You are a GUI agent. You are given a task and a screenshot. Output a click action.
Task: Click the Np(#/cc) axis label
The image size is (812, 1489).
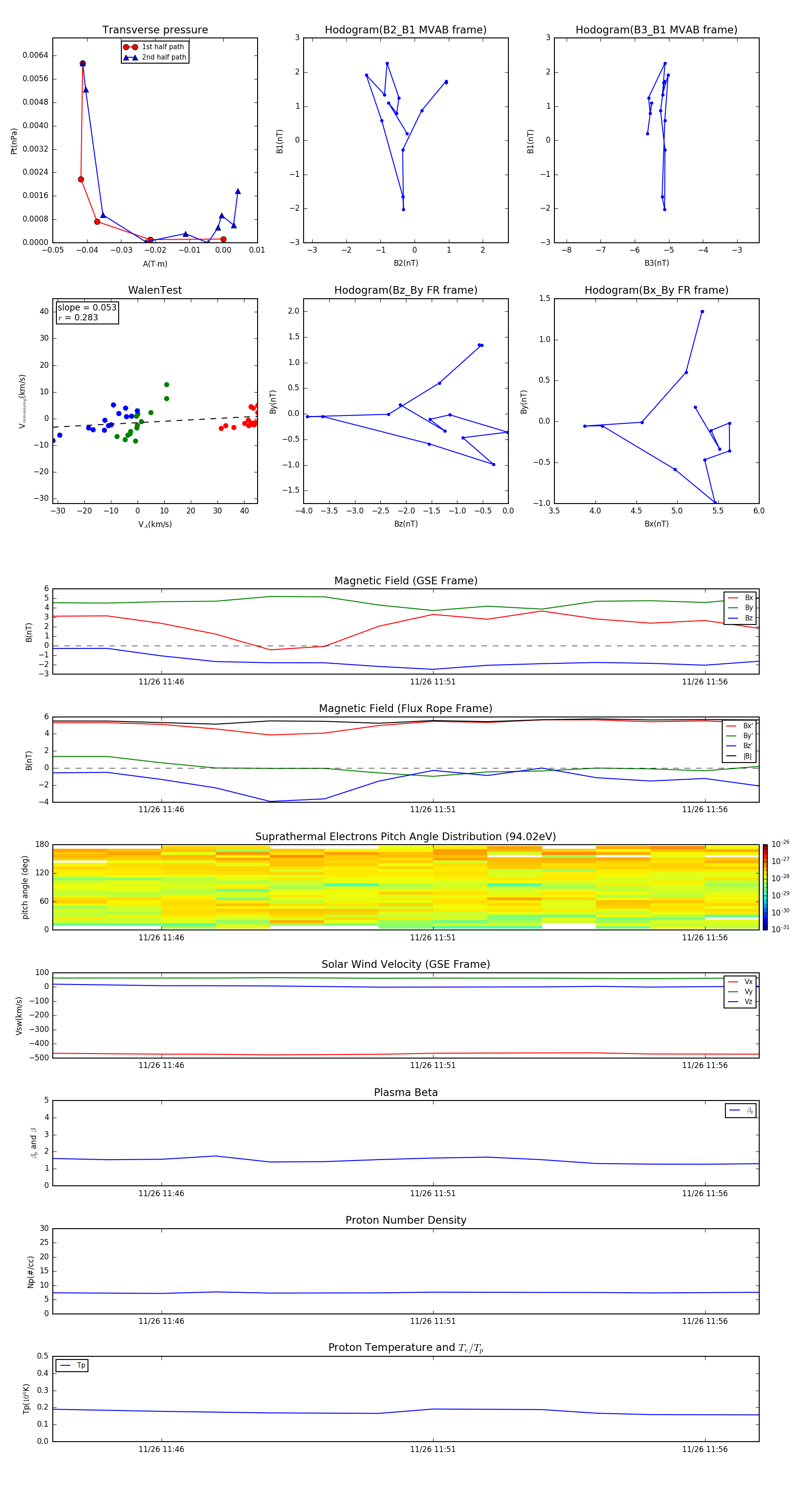tap(31, 1272)
